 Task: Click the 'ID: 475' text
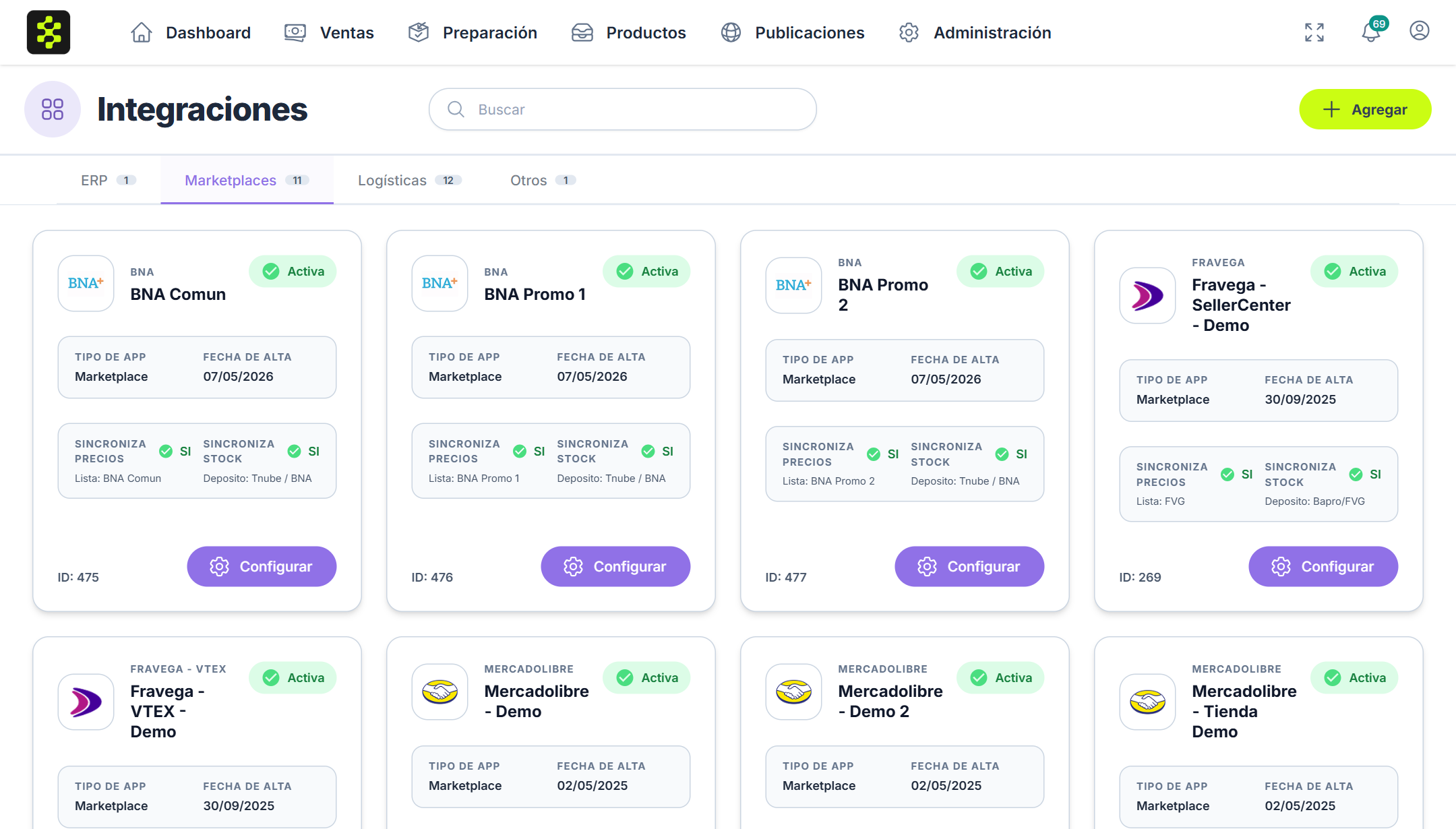tap(78, 577)
